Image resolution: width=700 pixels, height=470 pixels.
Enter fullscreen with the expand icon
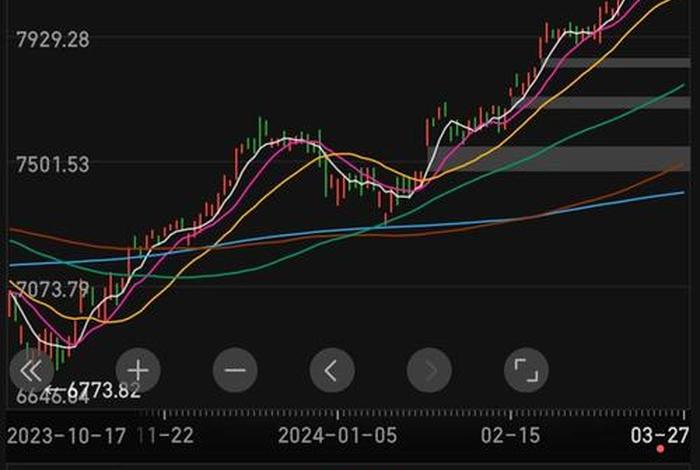pyautogui.click(x=526, y=371)
